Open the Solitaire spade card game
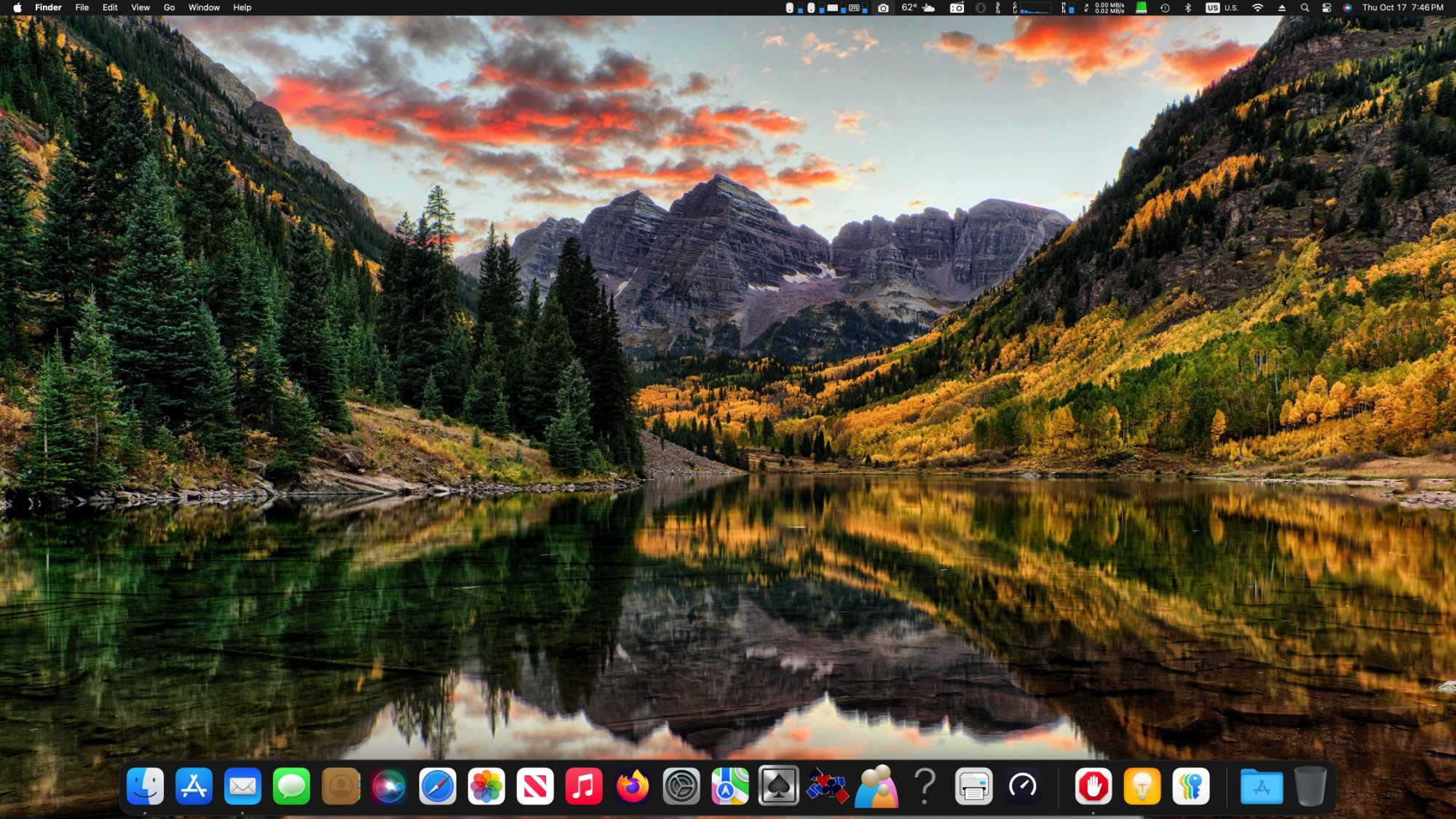 778,786
